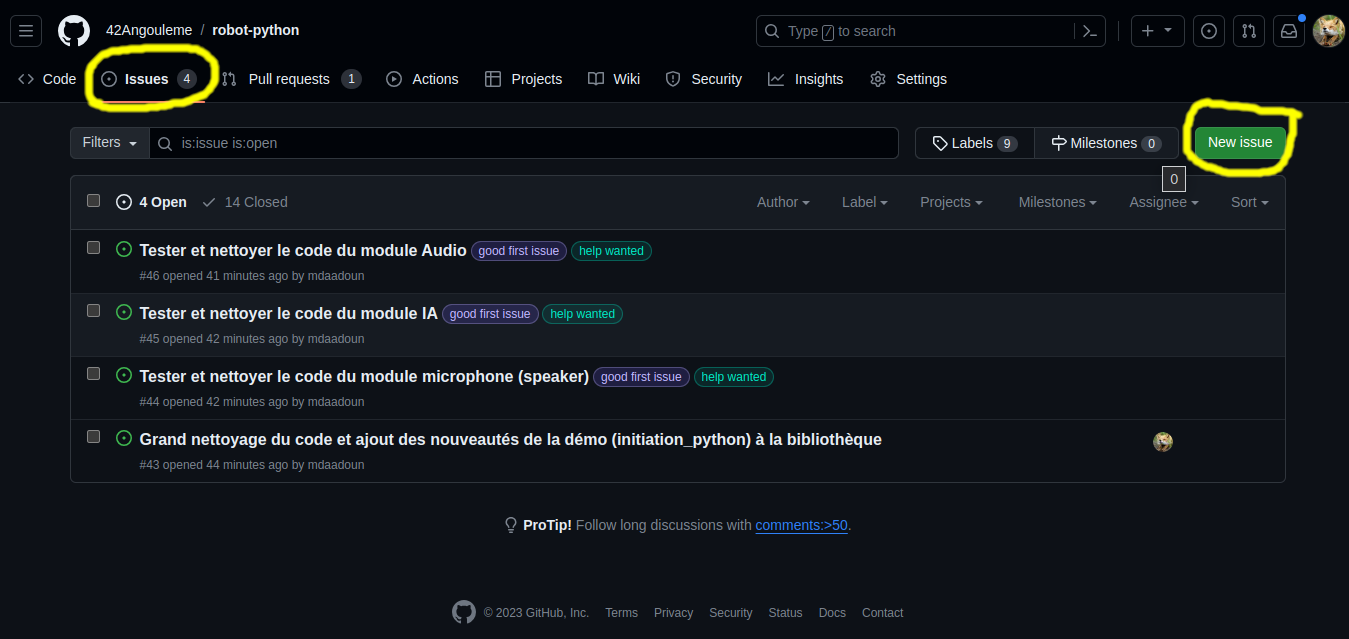Open issue 'Tester et nettoyer le code du module Audio'
Screen dimensions: 1349x639
point(303,250)
